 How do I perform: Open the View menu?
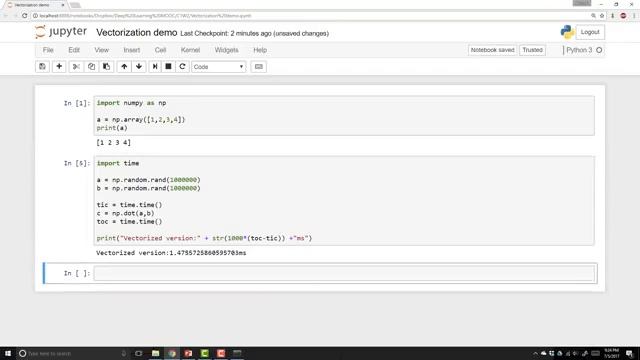[x=102, y=50]
